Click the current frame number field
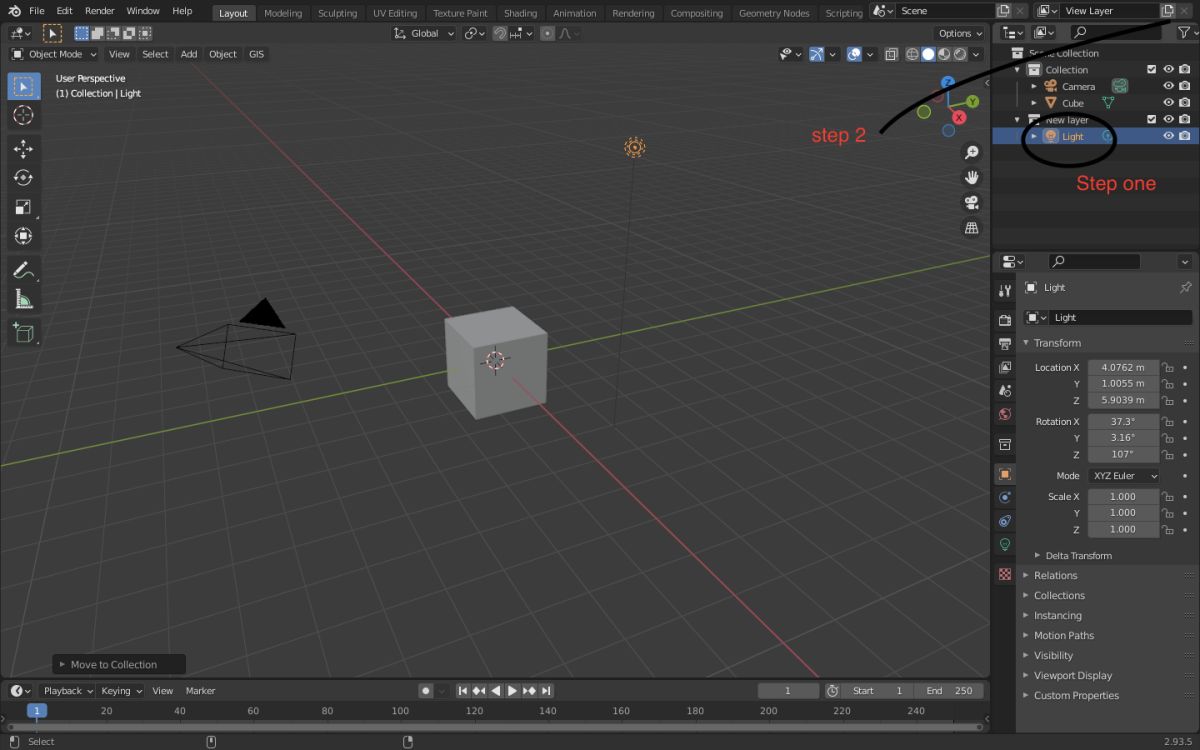 tap(788, 691)
